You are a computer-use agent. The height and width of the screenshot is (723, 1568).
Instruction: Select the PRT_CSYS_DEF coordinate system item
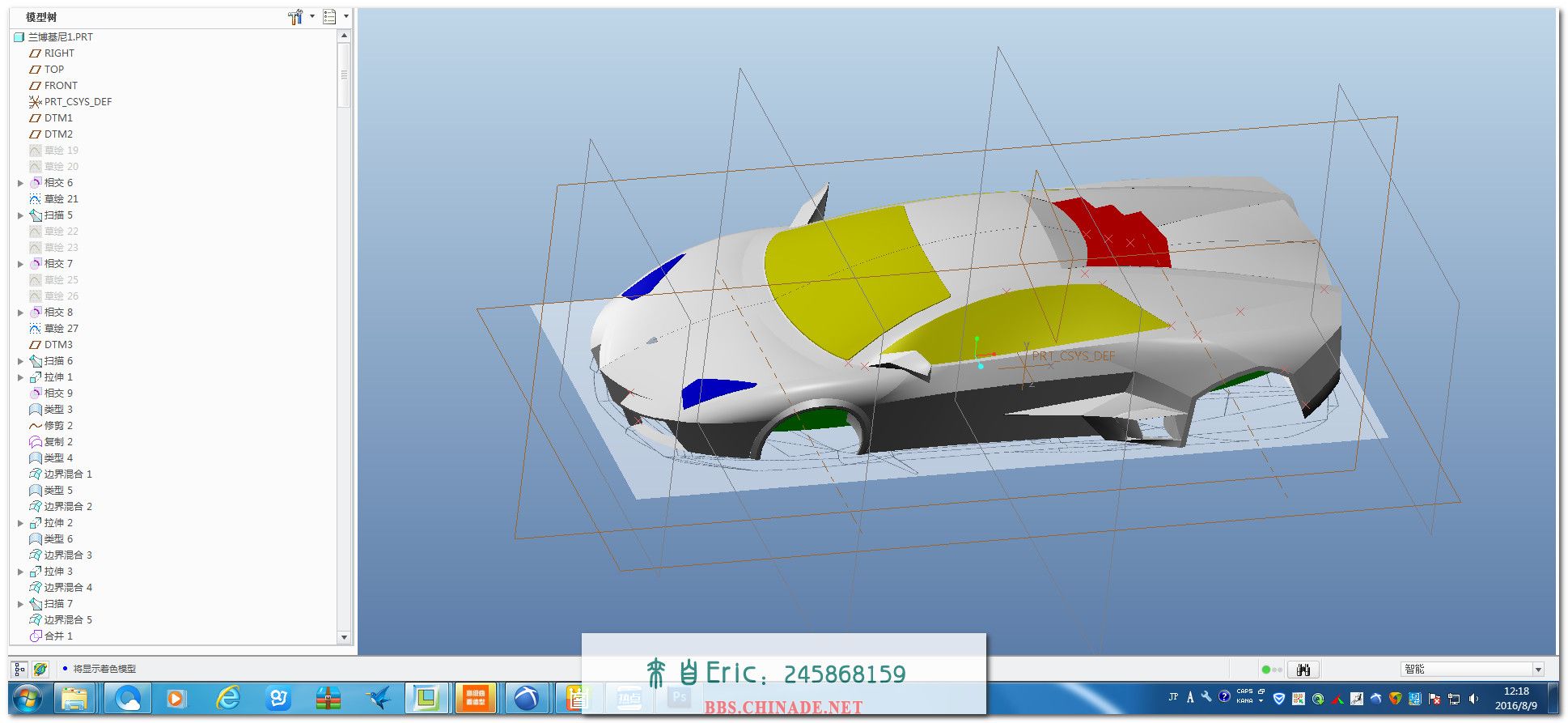point(78,102)
